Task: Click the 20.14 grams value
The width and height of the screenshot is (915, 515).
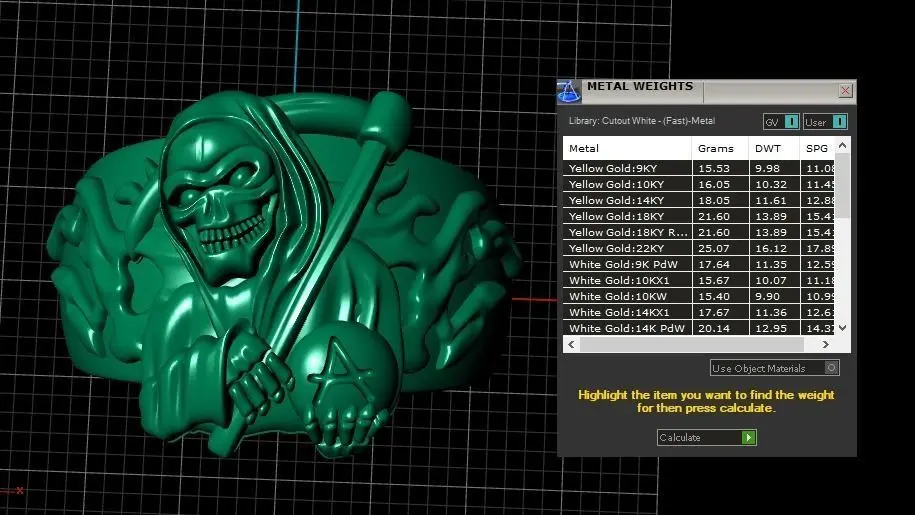Action: pyautogui.click(x=714, y=328)
